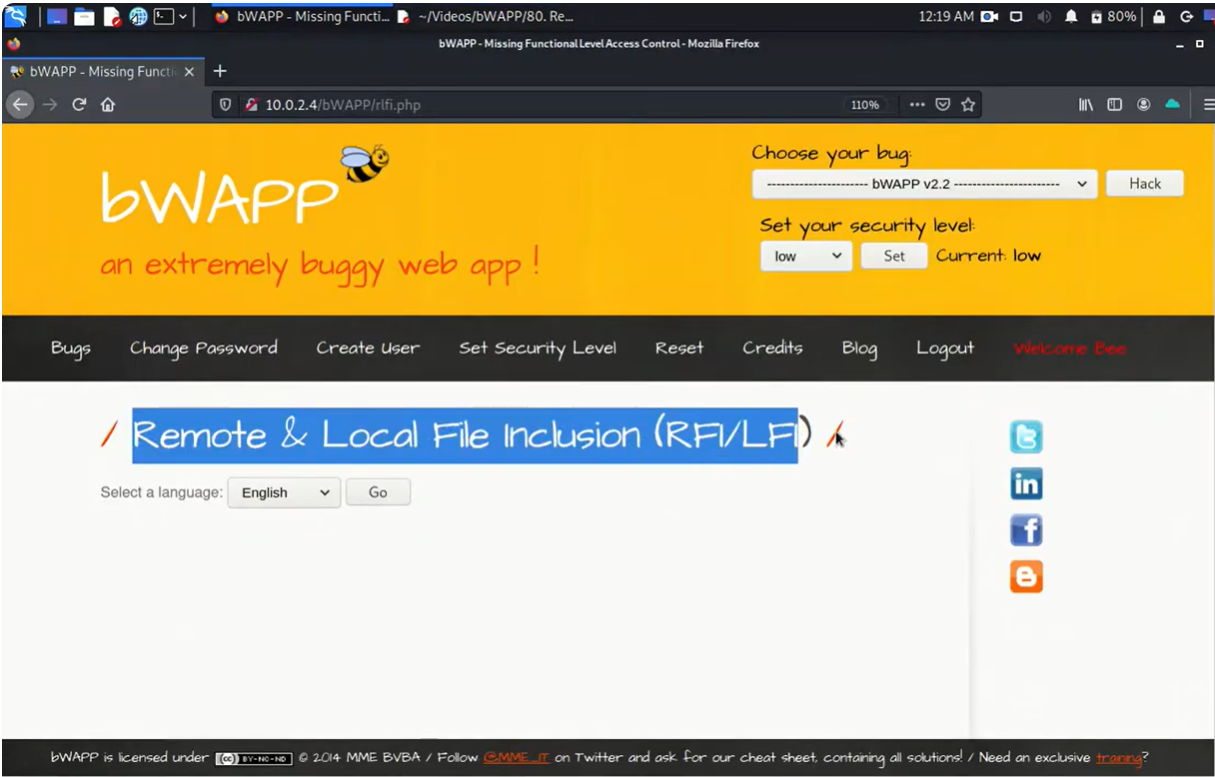Bookmark this page with the star icon
The width and height of the screenshot is (1215, 777).
click(968, 104)
